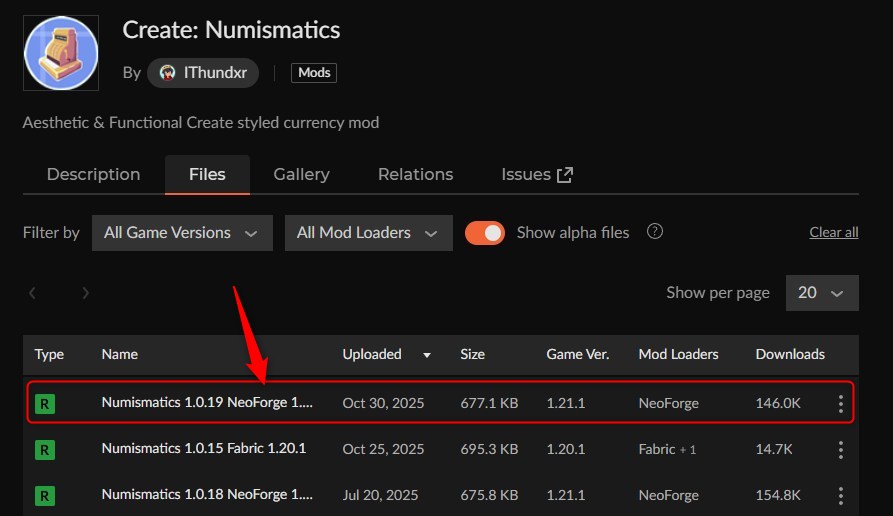Click the external link icon beside Issues
The image size is (893, 516).
pos(564,175)
